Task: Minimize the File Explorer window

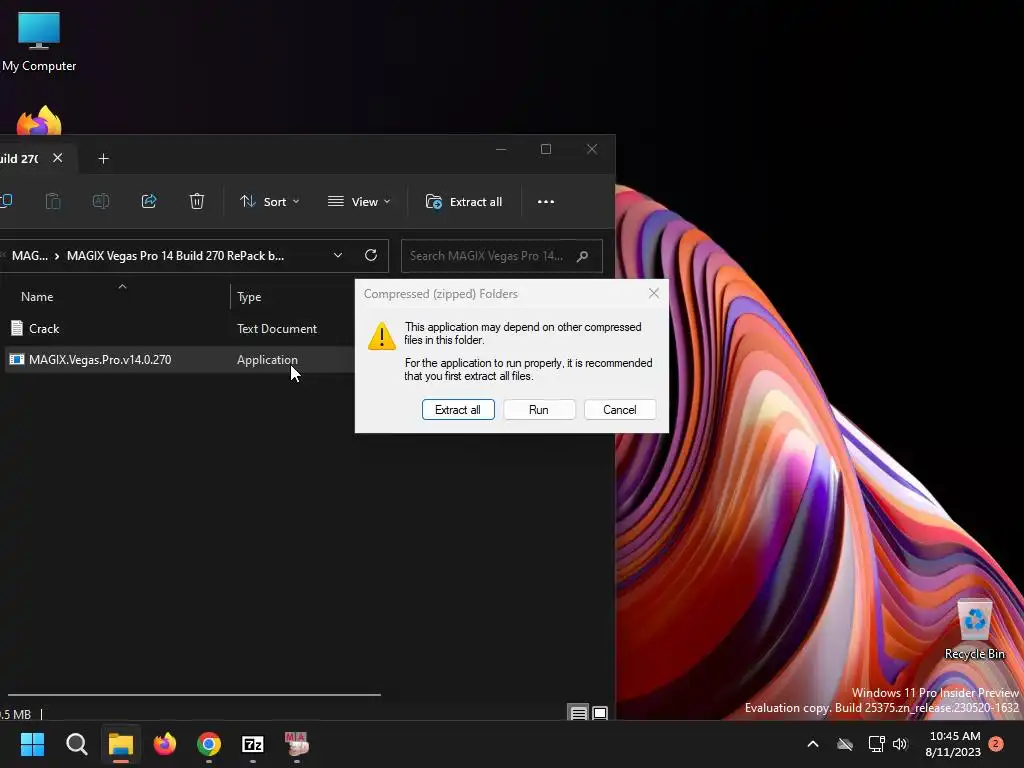Action: click(x=501, y=150)
